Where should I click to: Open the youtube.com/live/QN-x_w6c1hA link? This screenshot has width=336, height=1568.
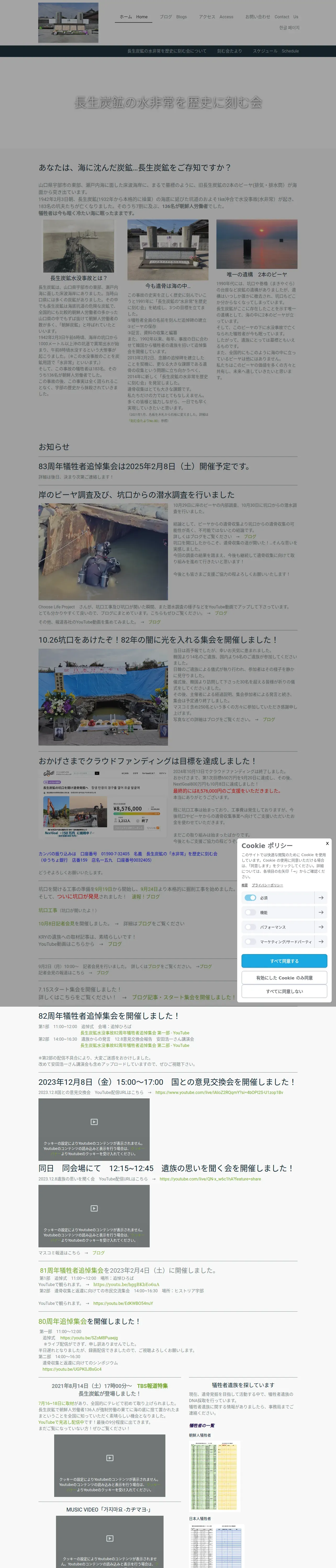(210, 1179)
